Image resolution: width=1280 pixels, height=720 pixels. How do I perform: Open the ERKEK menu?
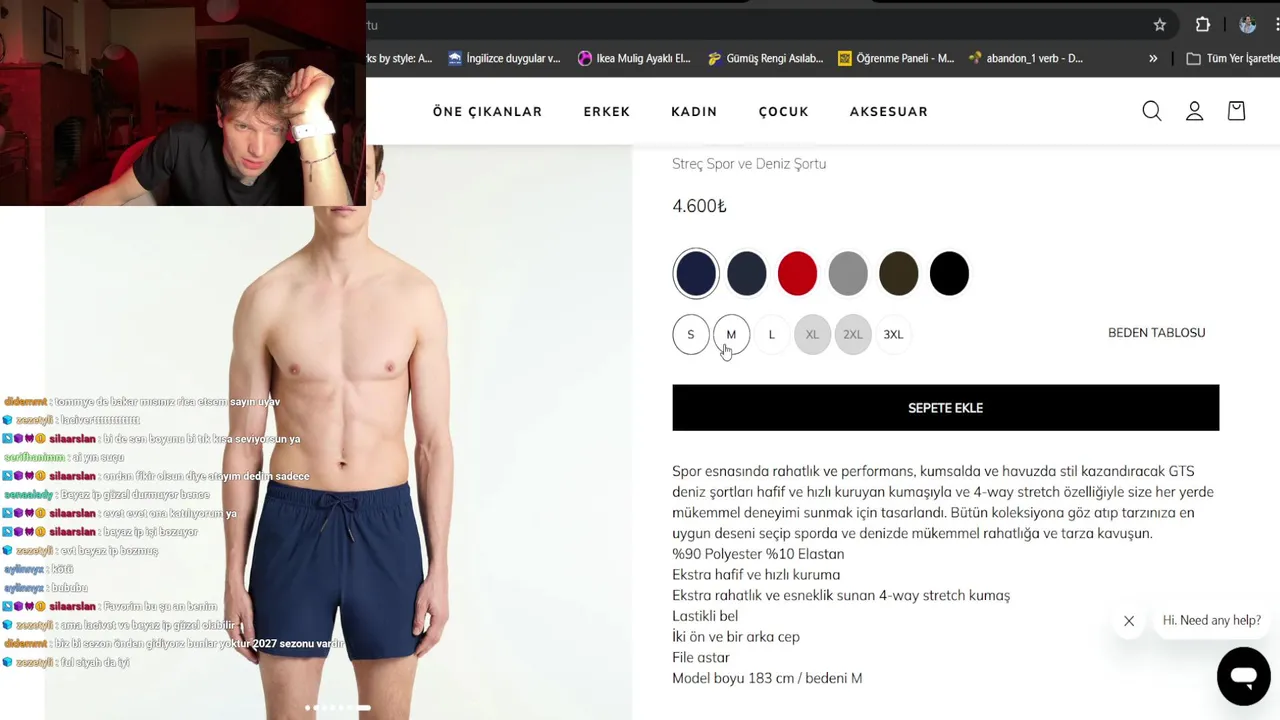tap(607, 112)
